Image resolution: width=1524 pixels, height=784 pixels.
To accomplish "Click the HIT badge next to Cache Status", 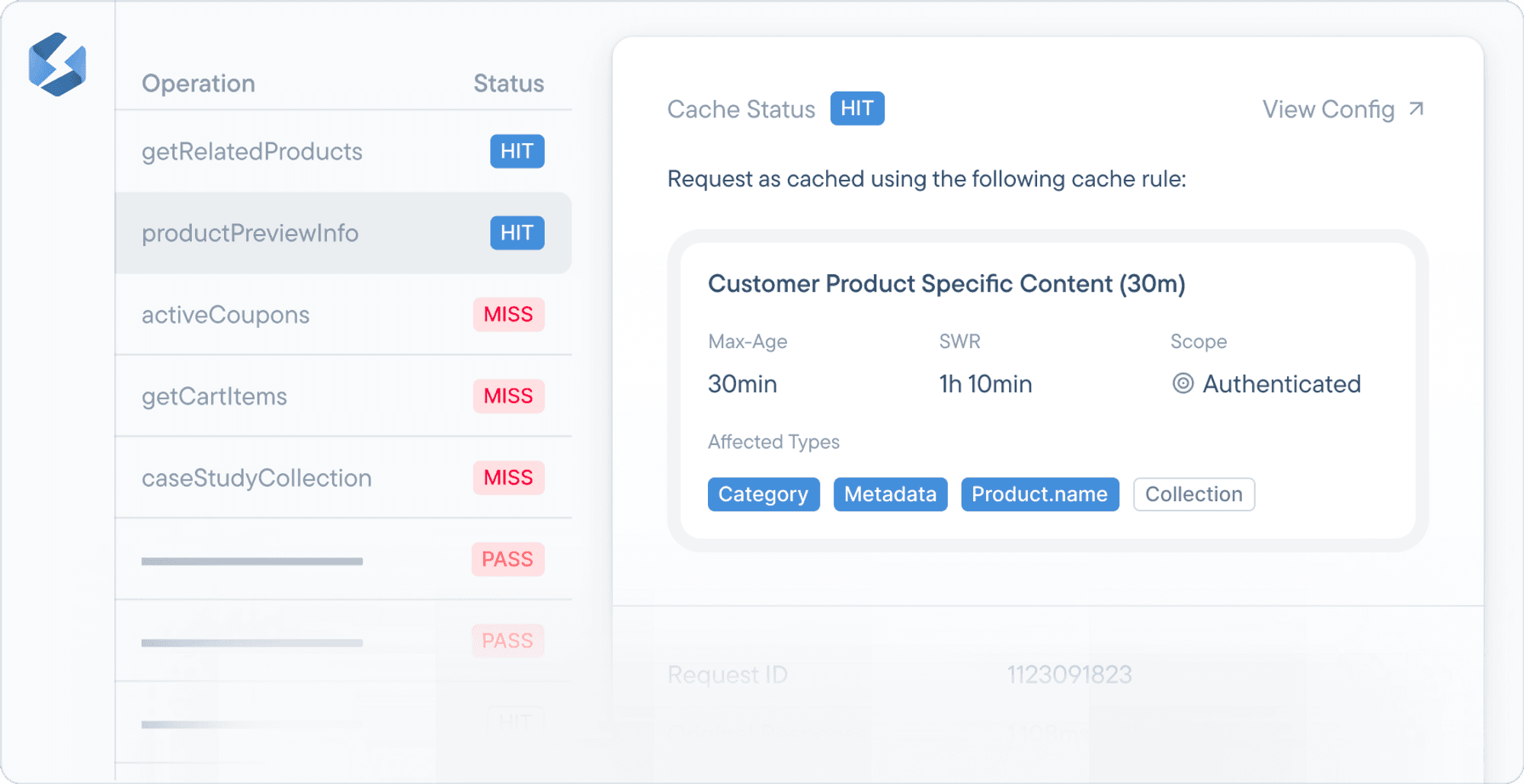I will (x=857, y=108).
